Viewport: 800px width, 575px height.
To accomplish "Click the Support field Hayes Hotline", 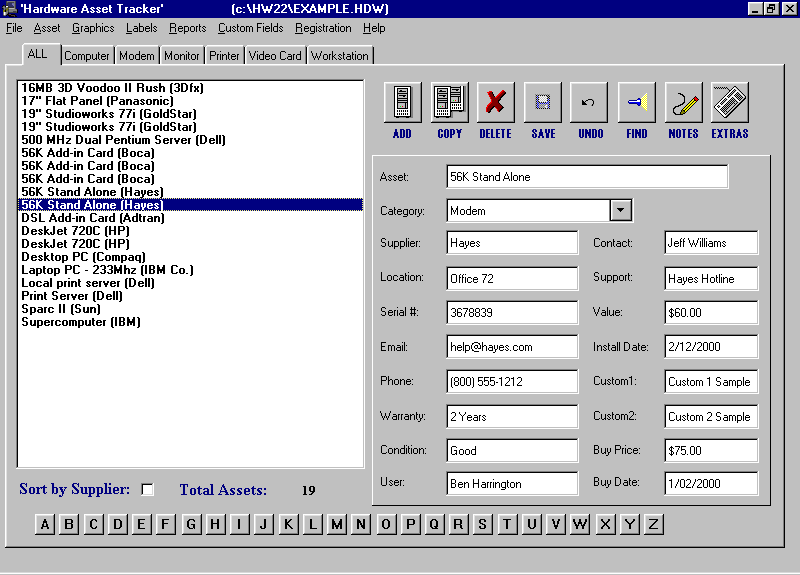I will click(x=711, y=279).
